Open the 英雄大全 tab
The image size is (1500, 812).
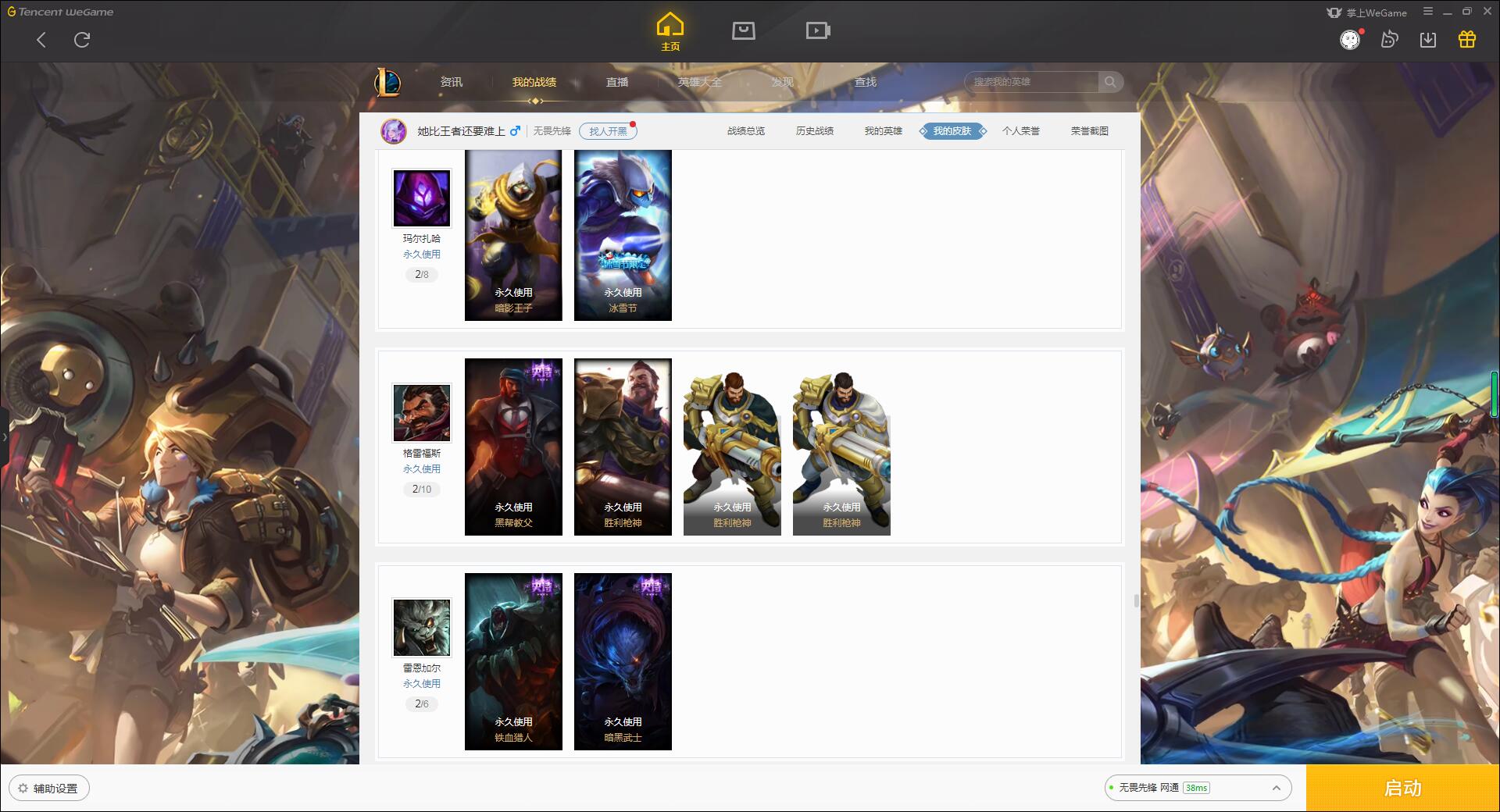pyautogui.click(x=700, y=82)
